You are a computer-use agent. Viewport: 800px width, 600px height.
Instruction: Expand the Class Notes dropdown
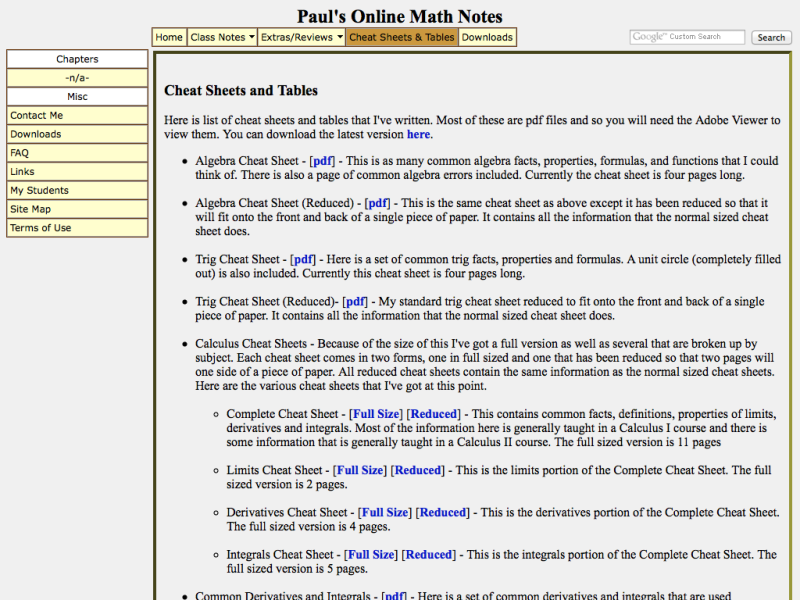pos(222,37)
